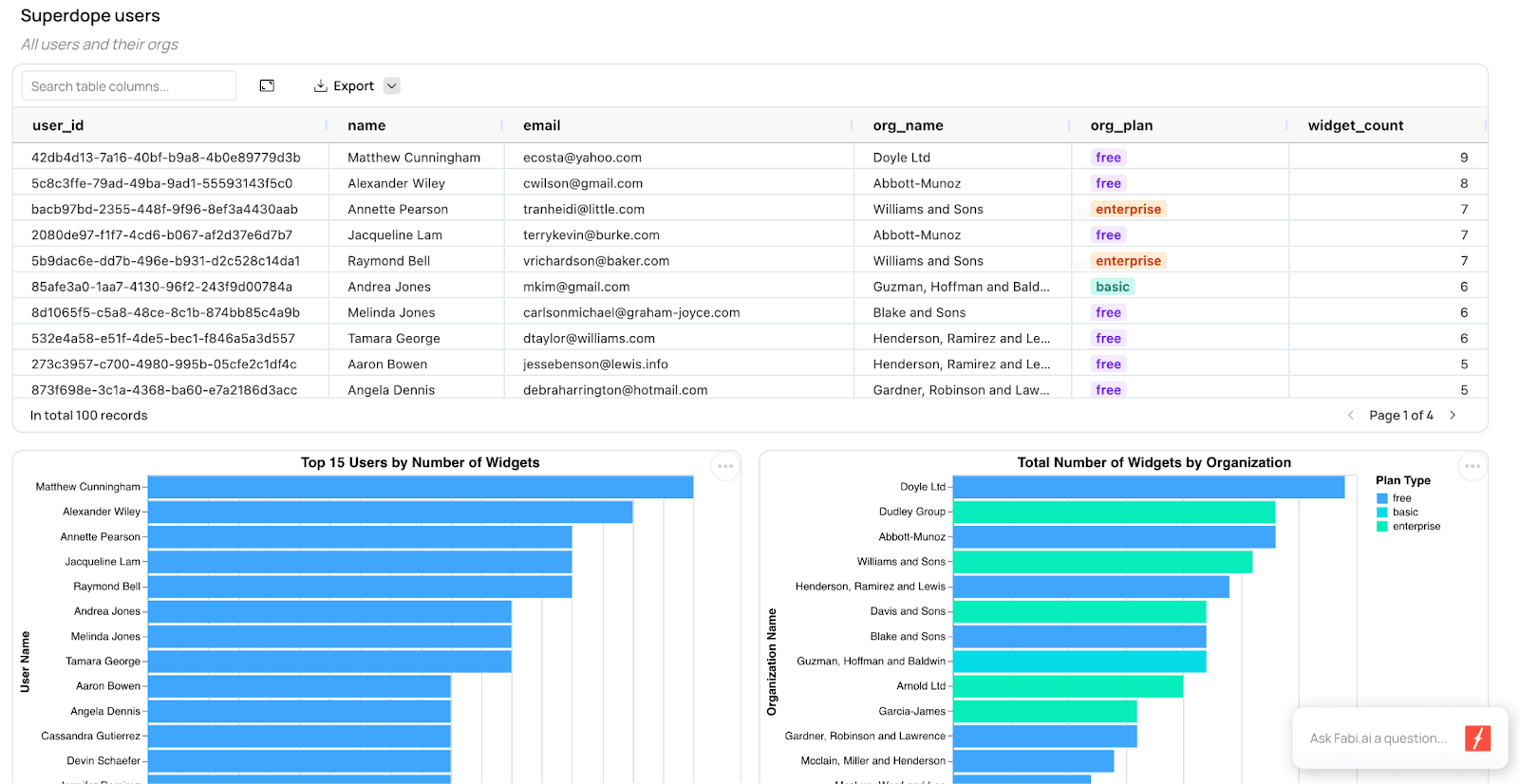
Task: Click the Matthew Cunningham bar in the users chart
Action: pos(420,487)
